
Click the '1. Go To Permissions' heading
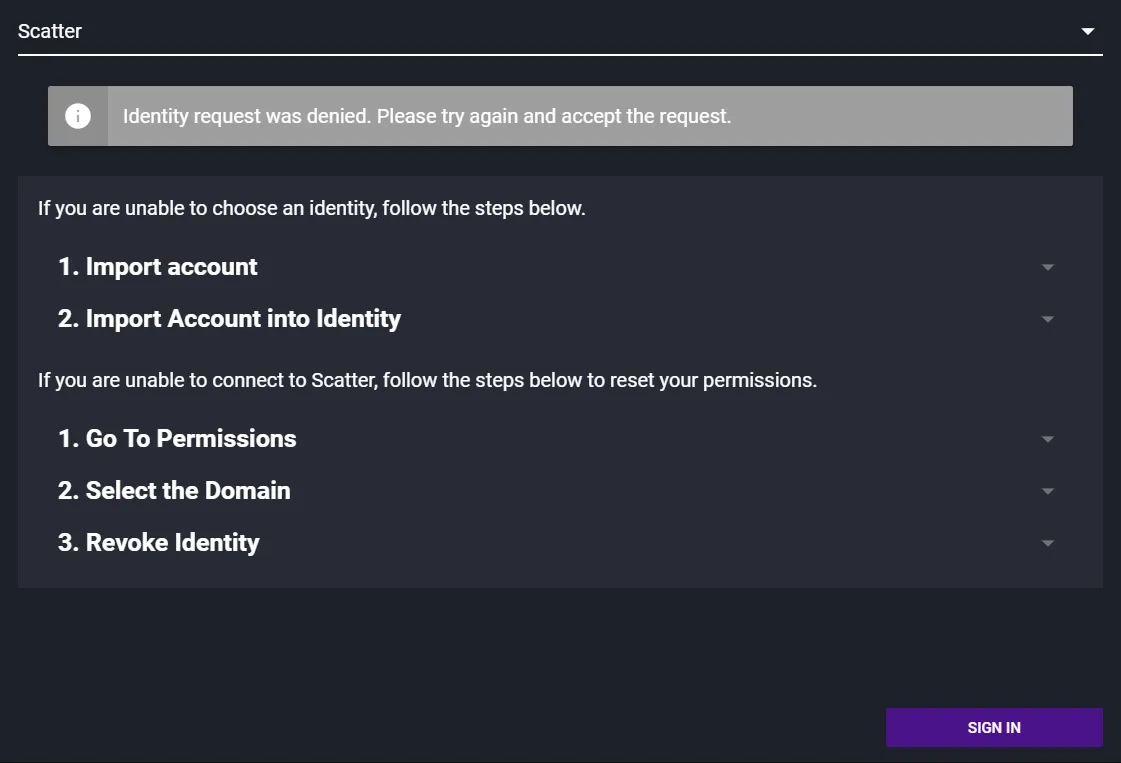[x=177, y=438]
